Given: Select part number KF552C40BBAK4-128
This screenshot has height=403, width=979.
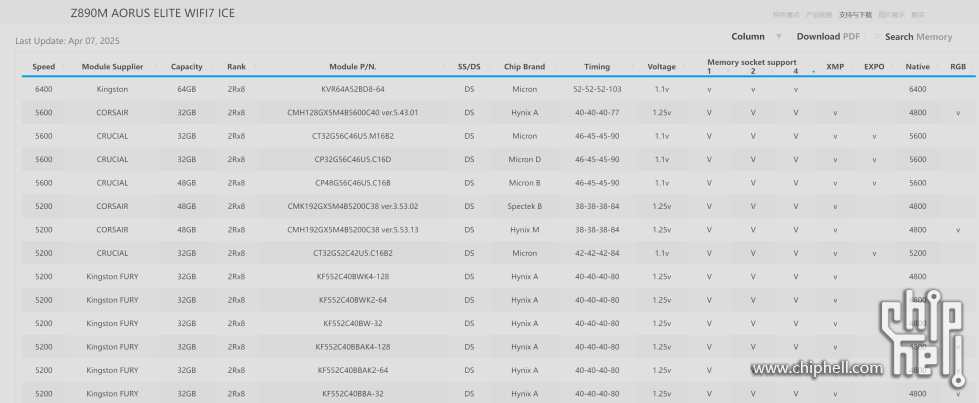Looking at the screenshot, I should click(353, 347).
